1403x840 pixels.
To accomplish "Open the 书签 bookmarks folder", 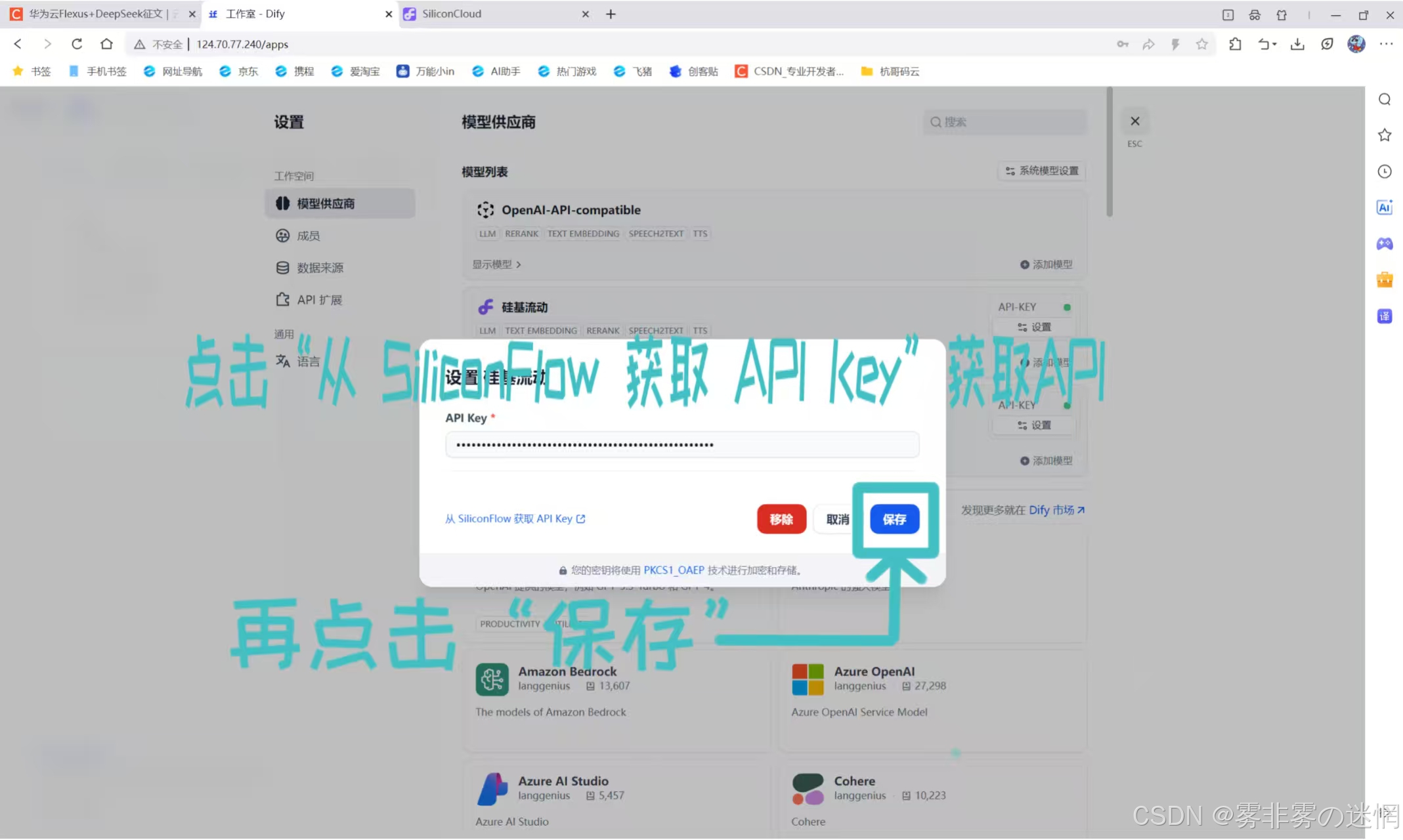I will (x=32, y=71).
